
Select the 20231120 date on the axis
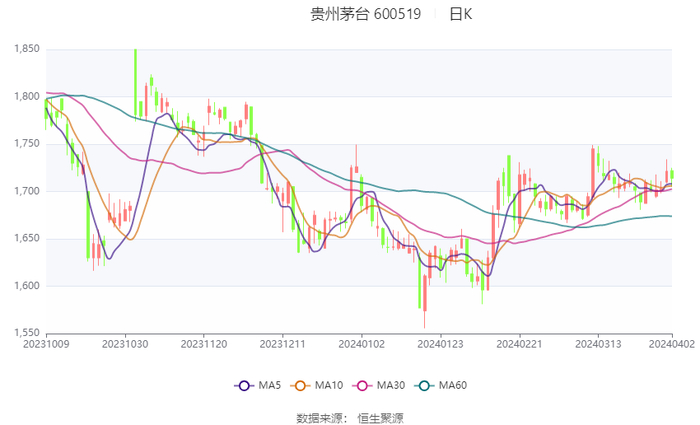point(203,344)
